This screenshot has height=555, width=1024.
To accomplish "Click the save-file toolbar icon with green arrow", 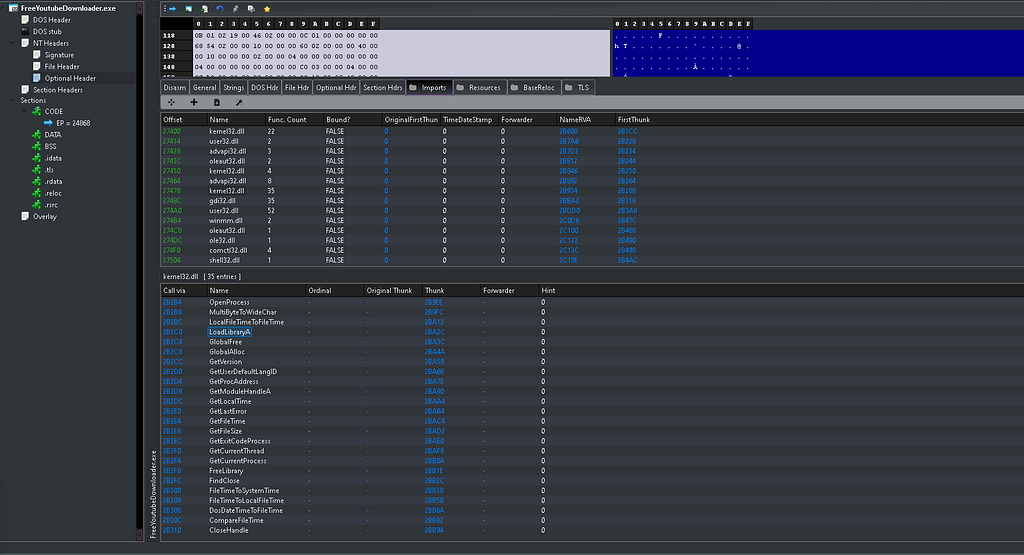I will (x=204, y=9).
